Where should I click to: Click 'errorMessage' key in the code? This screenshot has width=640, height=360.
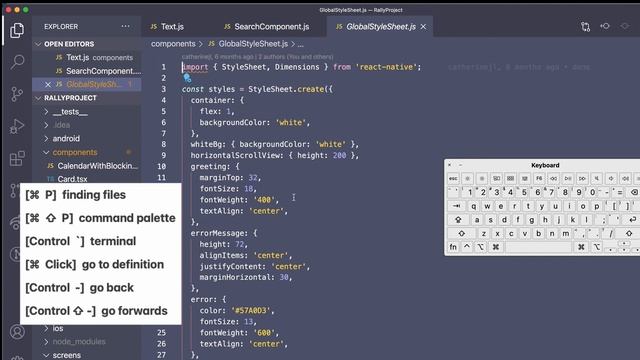(x=219, y=233)
